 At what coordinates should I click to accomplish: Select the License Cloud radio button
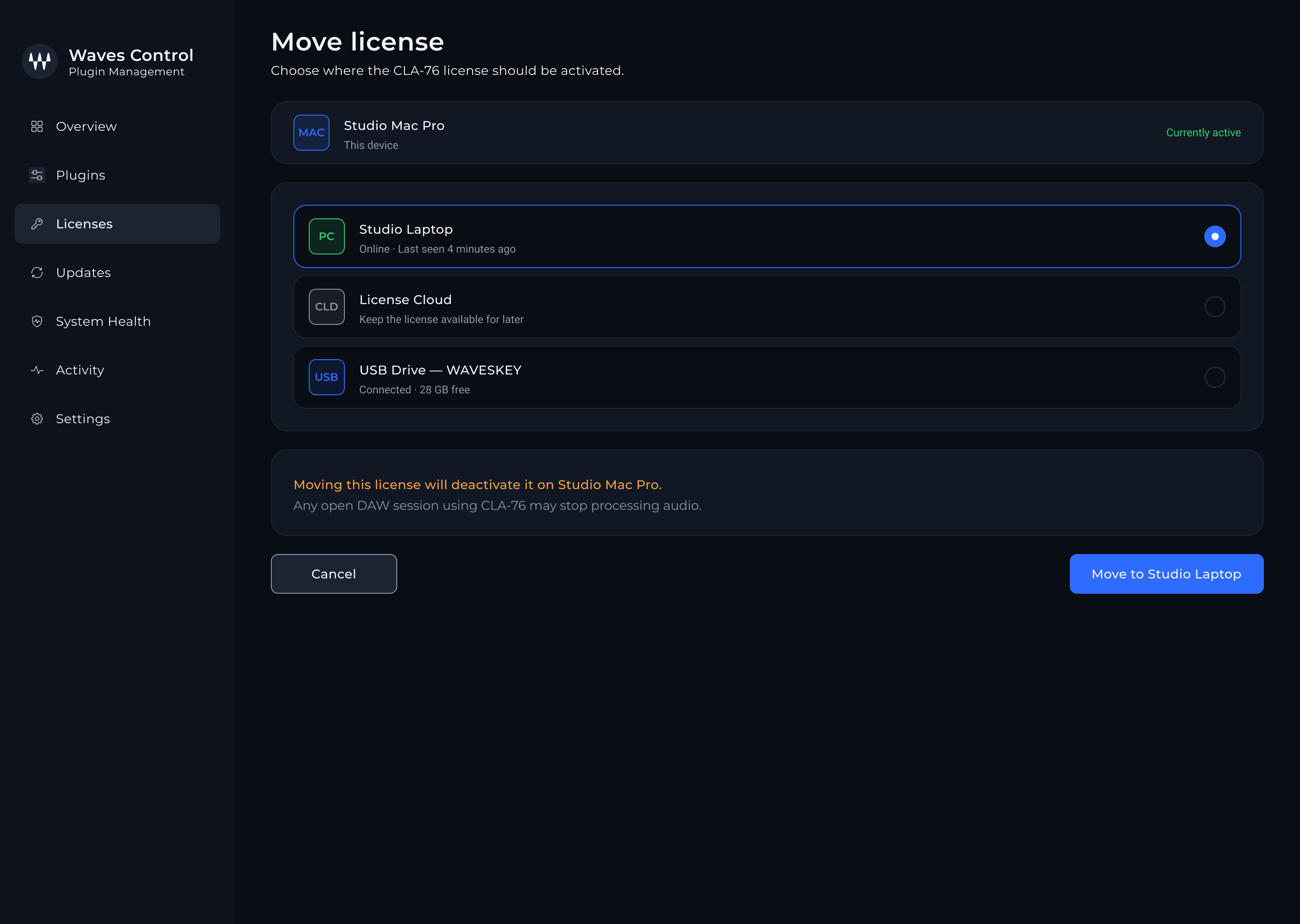1215,307
